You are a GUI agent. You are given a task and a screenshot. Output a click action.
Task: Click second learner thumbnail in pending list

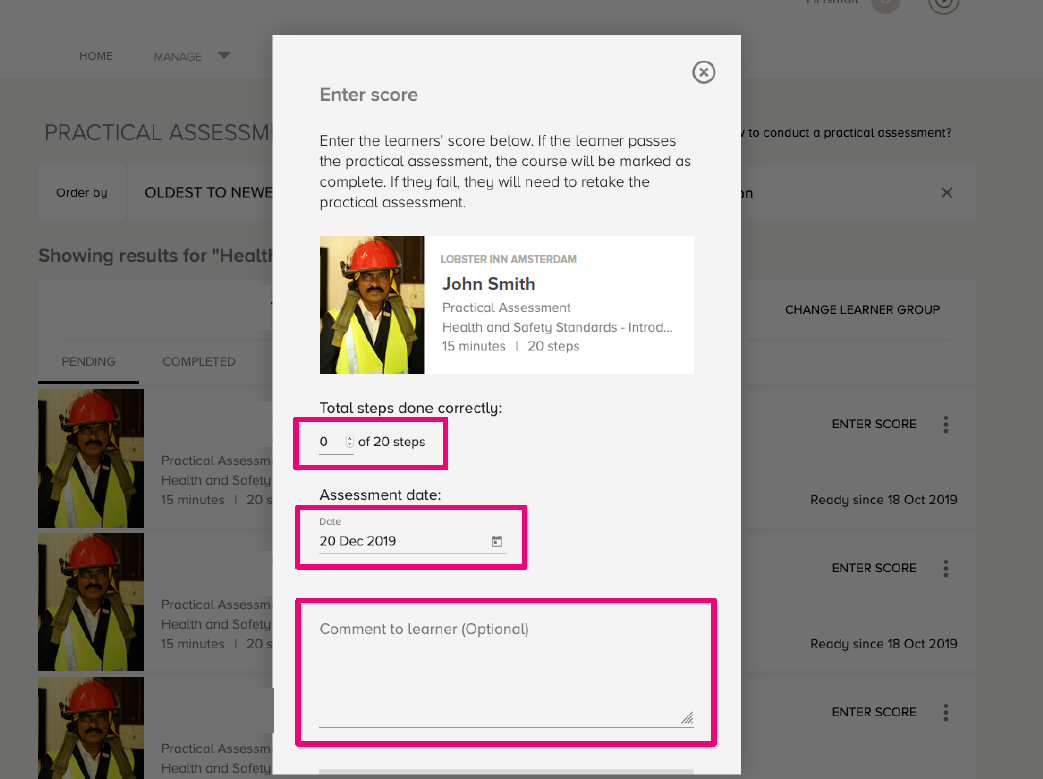click(x=91, y=602)
